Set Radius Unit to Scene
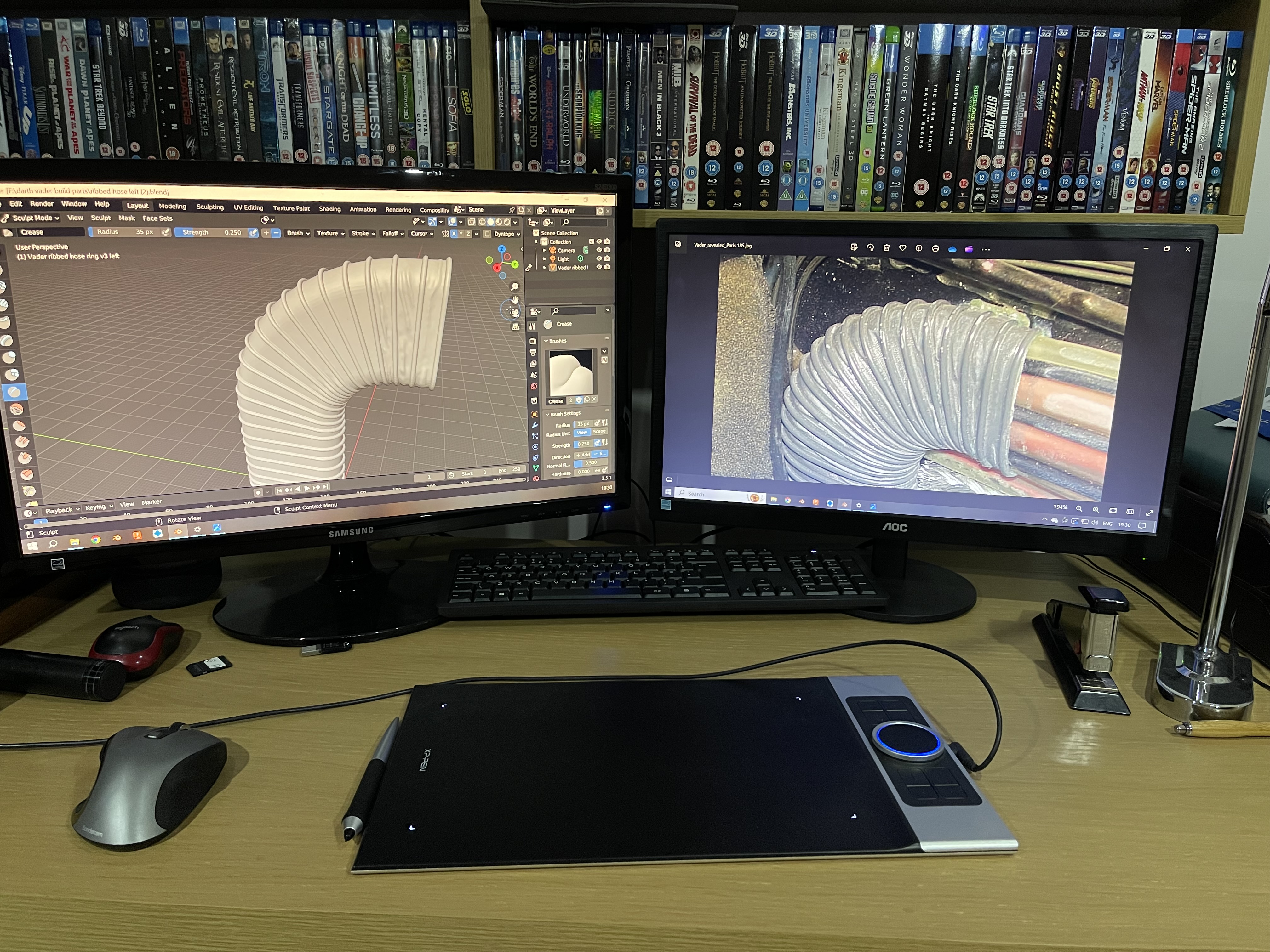 (599, 432)
